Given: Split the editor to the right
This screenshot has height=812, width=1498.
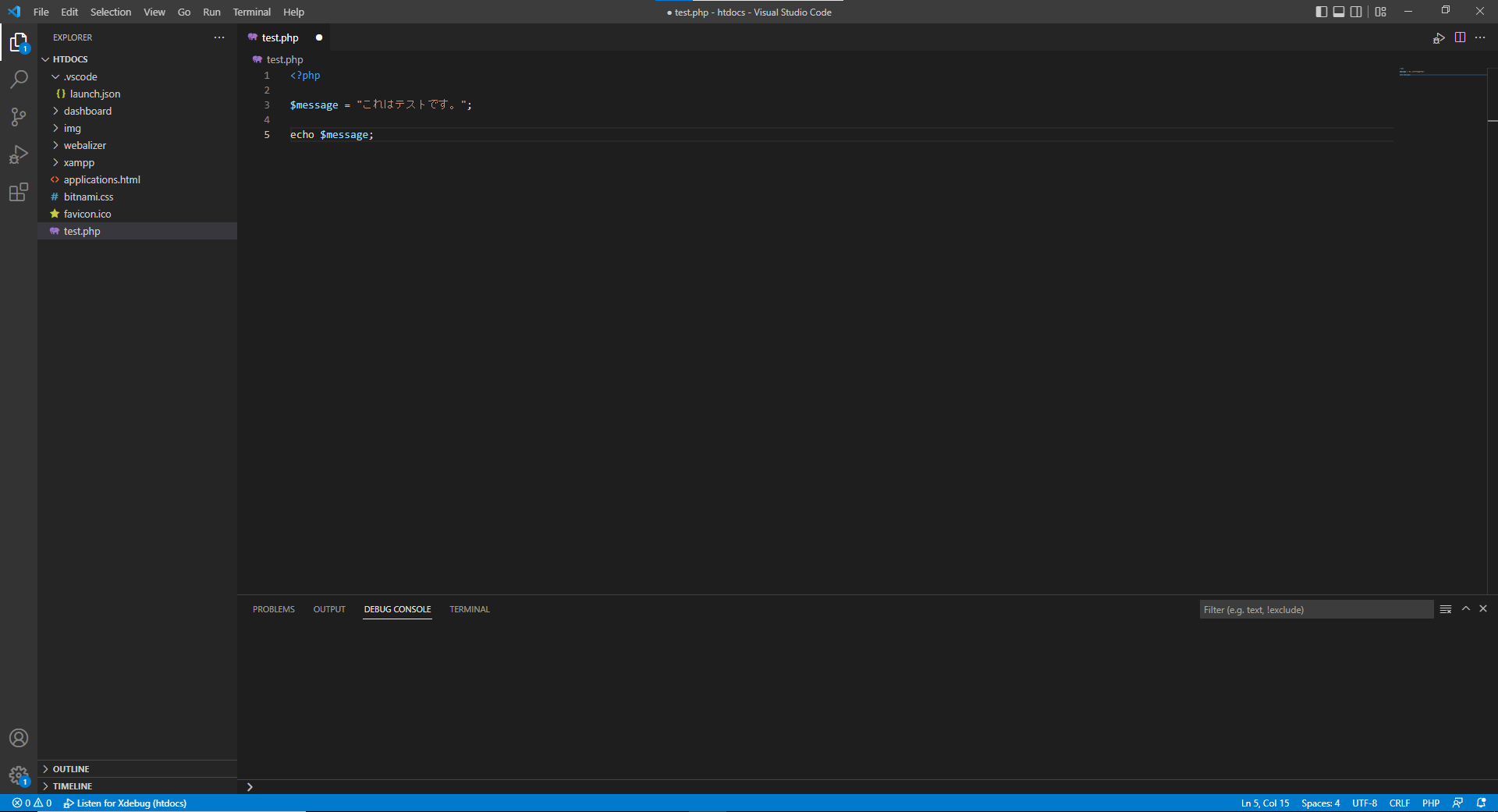Looking at the screenshot, I should click(x=1460, y=37).
